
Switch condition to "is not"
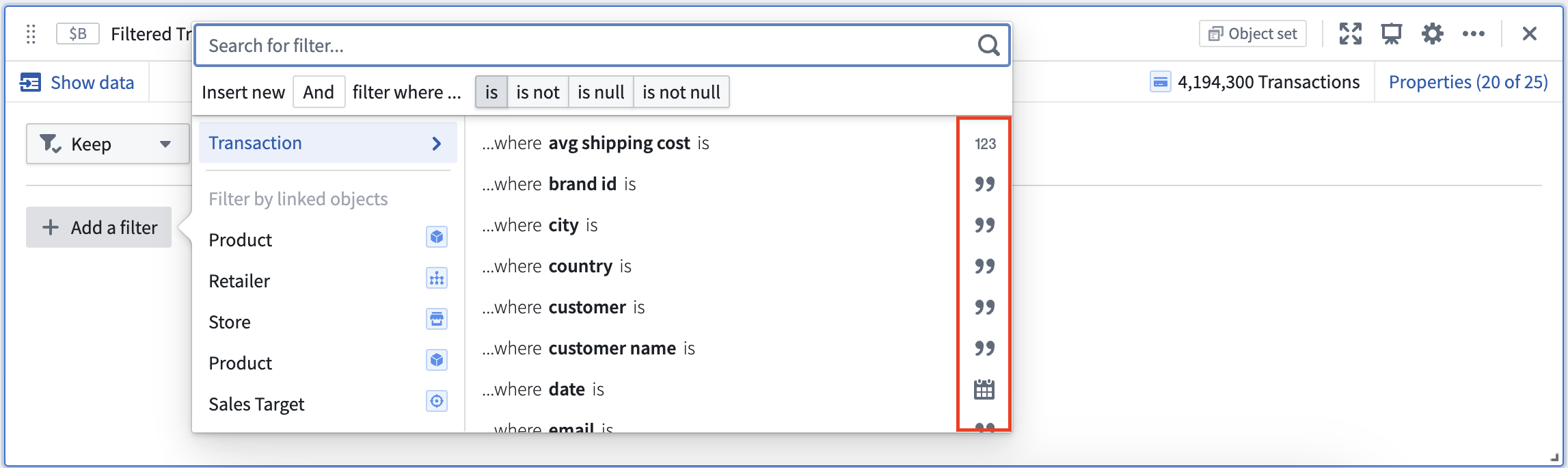pos(538,92)
